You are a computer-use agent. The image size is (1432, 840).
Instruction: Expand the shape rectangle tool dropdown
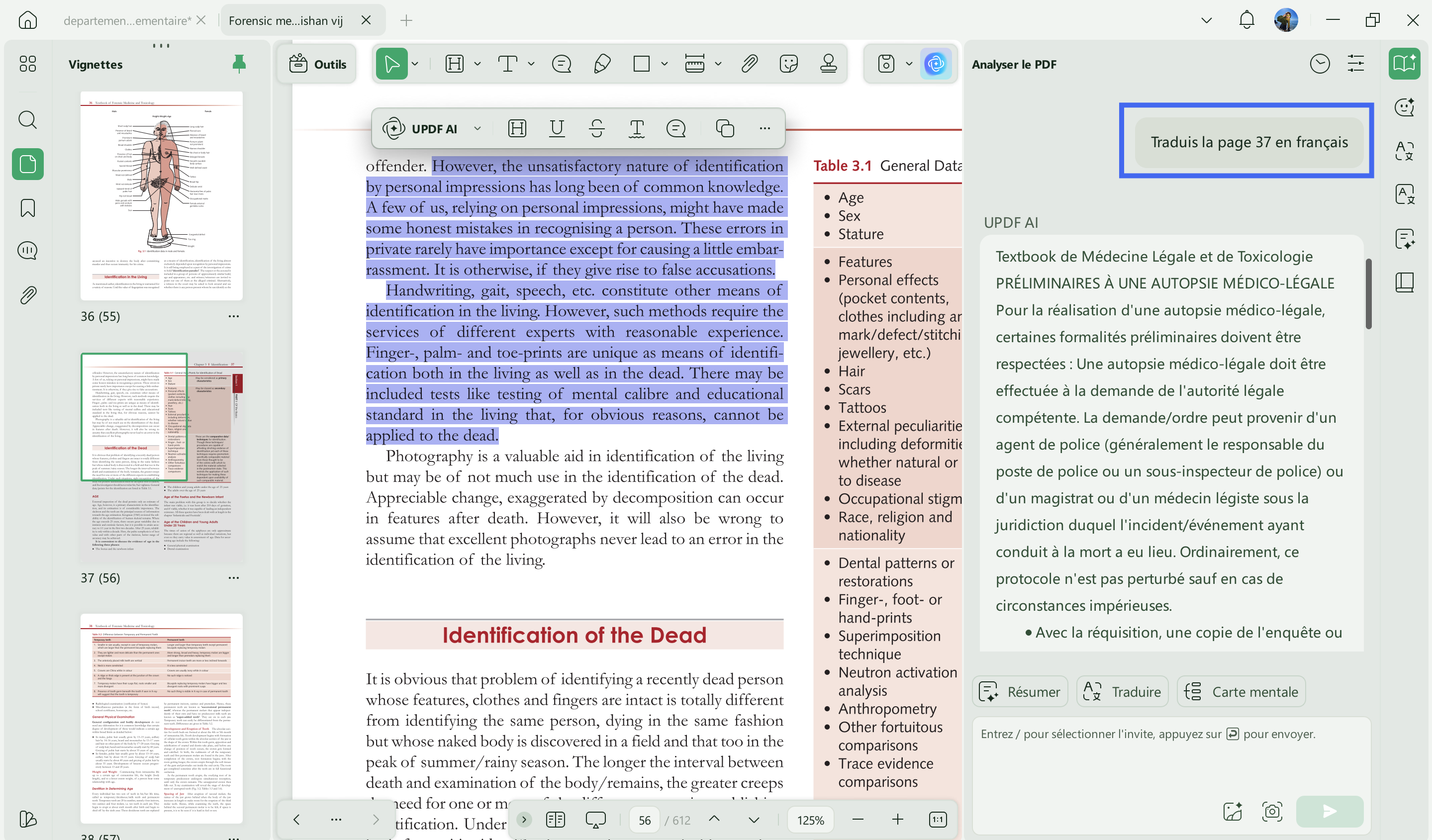pyautogui.click(x=665, y=64)
